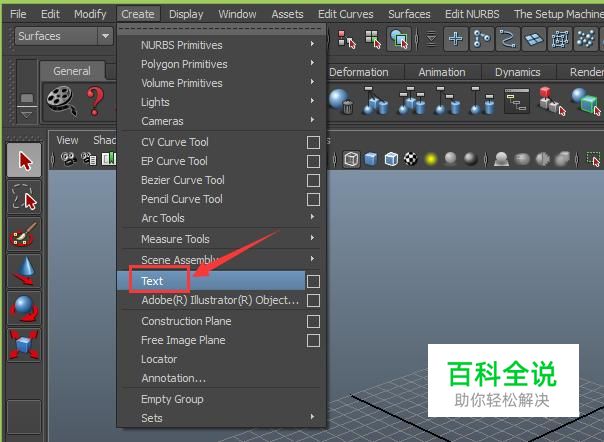Click the select by hierarchy icon
Image resolution: width=604 pixels, height=442 pixels.
pyautogui.click(x=346, y=39)
